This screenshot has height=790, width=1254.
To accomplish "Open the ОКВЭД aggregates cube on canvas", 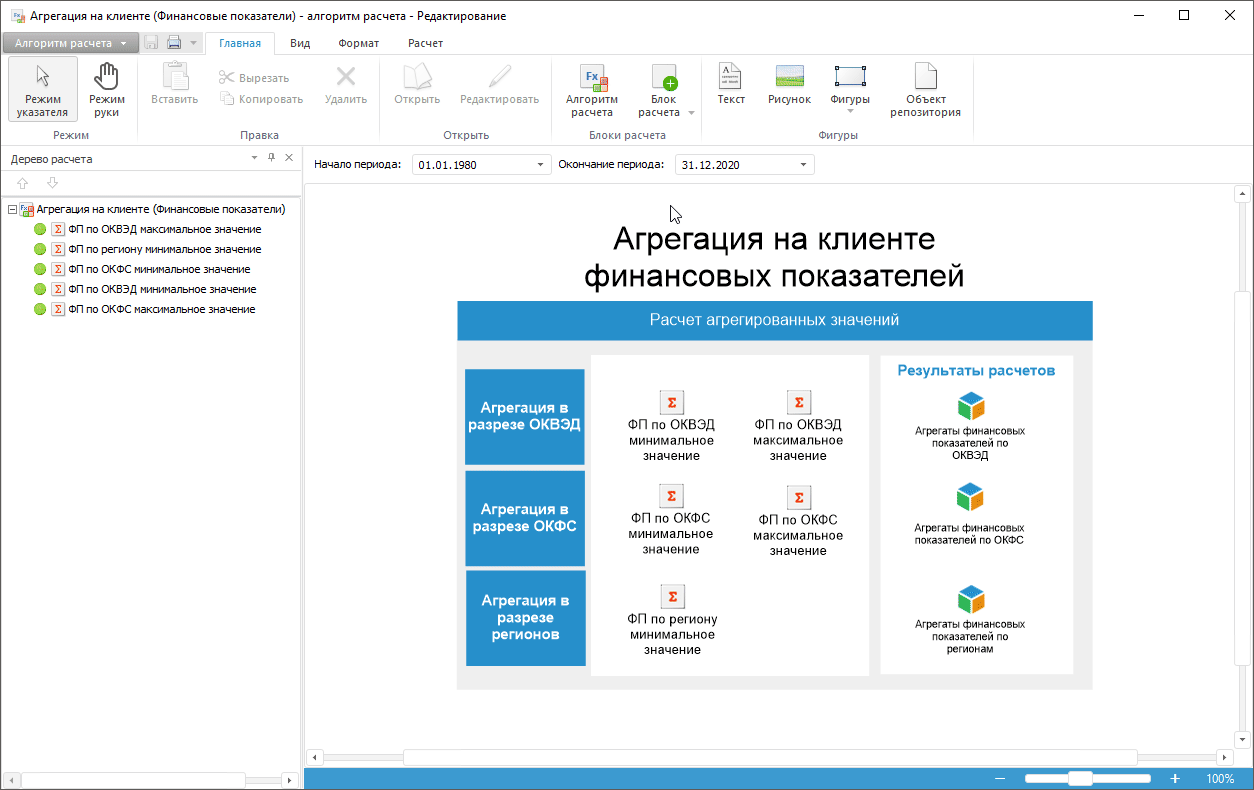I will pyautogui.click(x=970, y=405).
